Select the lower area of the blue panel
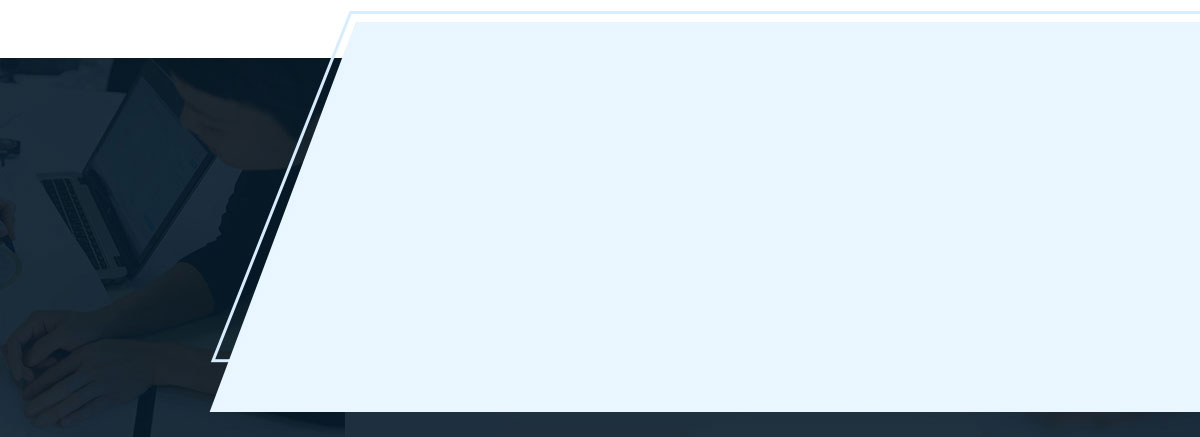This screenshot has width=1200, height=437. click(x=705, y=350)
